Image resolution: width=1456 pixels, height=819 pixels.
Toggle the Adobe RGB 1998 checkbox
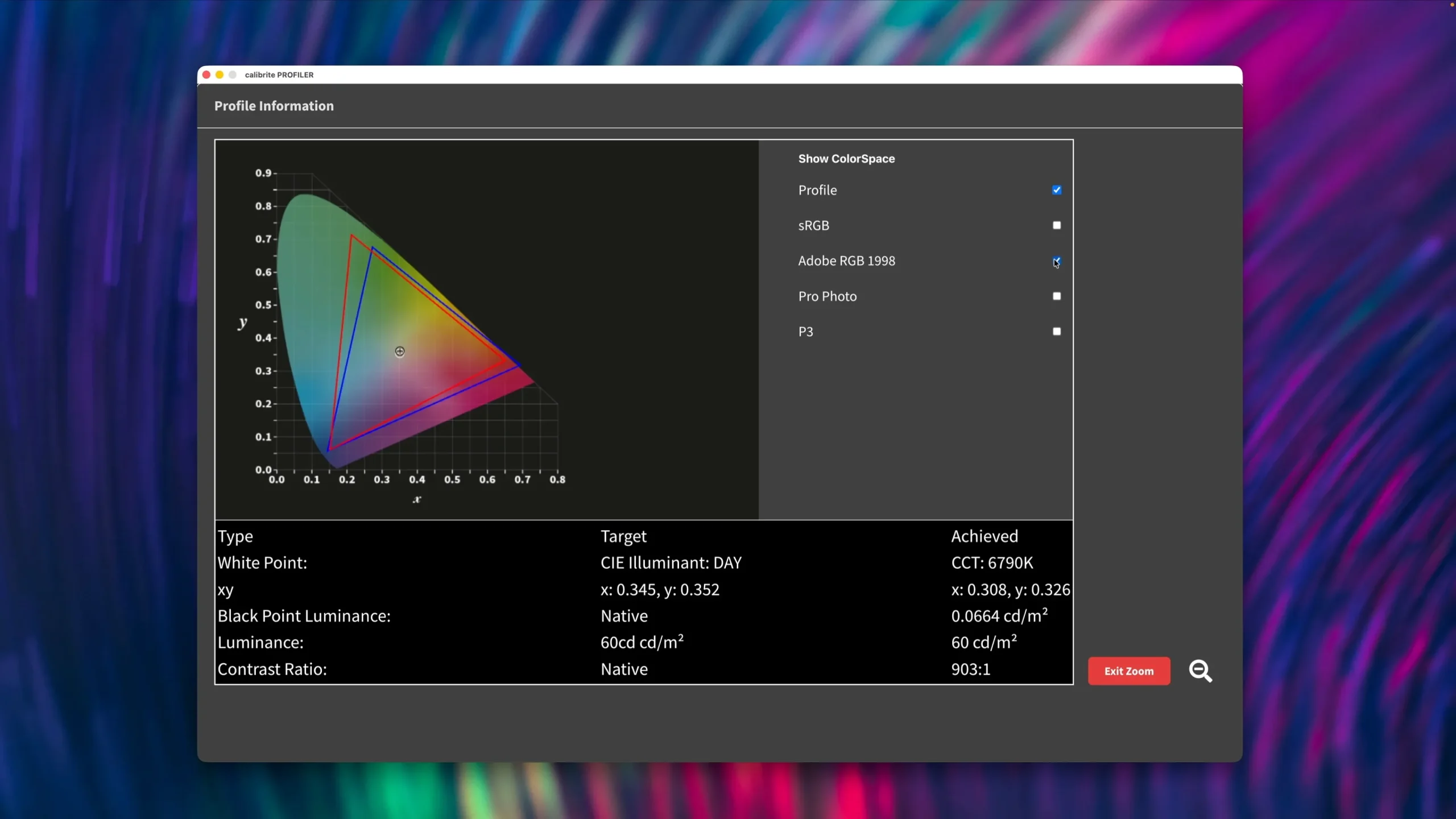click(1057, 261)
